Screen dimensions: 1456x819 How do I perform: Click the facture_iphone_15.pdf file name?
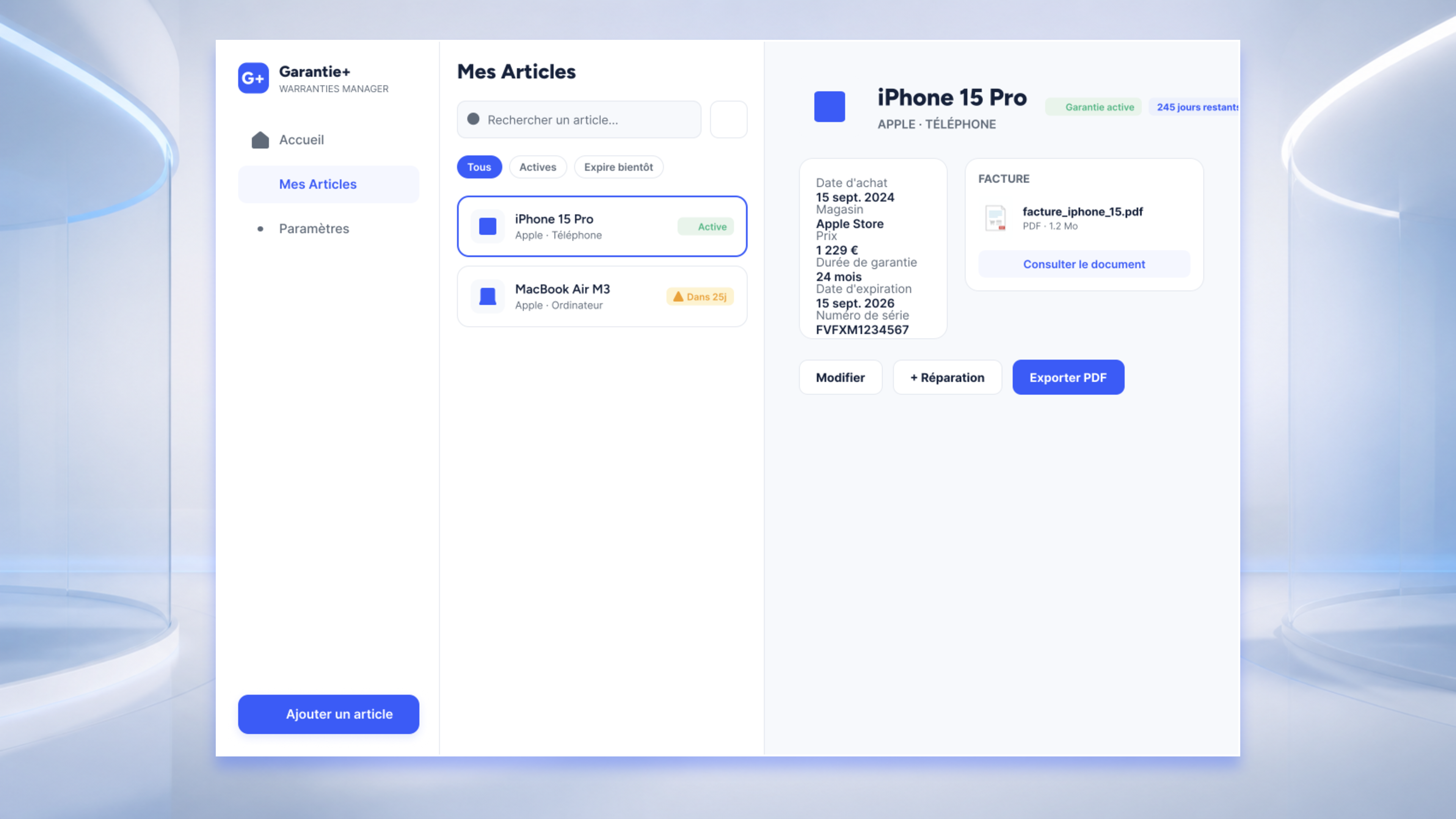[x=1083, y=212]
